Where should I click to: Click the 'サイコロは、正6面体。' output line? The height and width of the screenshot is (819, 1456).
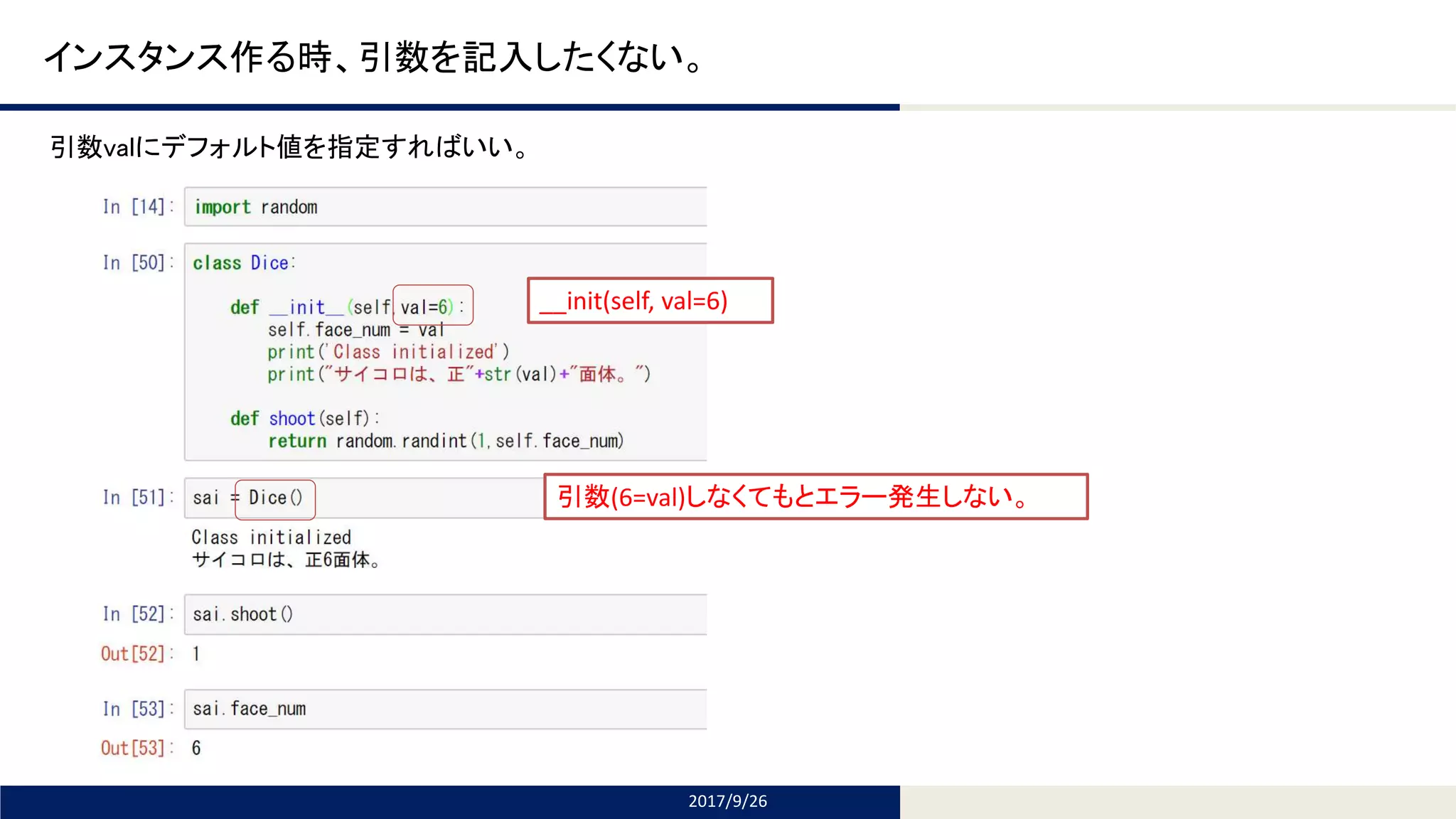[286, 560]
